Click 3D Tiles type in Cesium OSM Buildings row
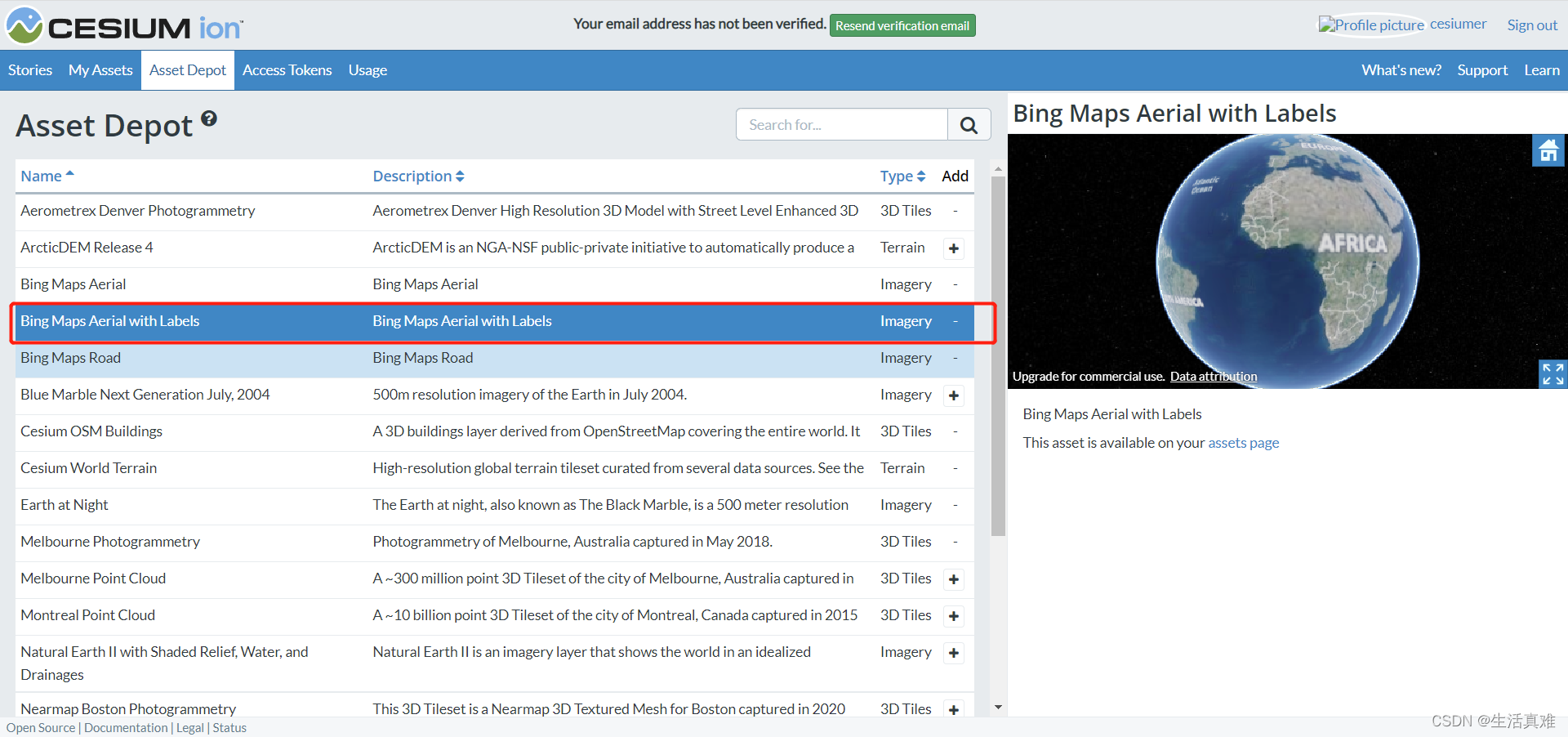1568x737 pixels. point(906,431)
